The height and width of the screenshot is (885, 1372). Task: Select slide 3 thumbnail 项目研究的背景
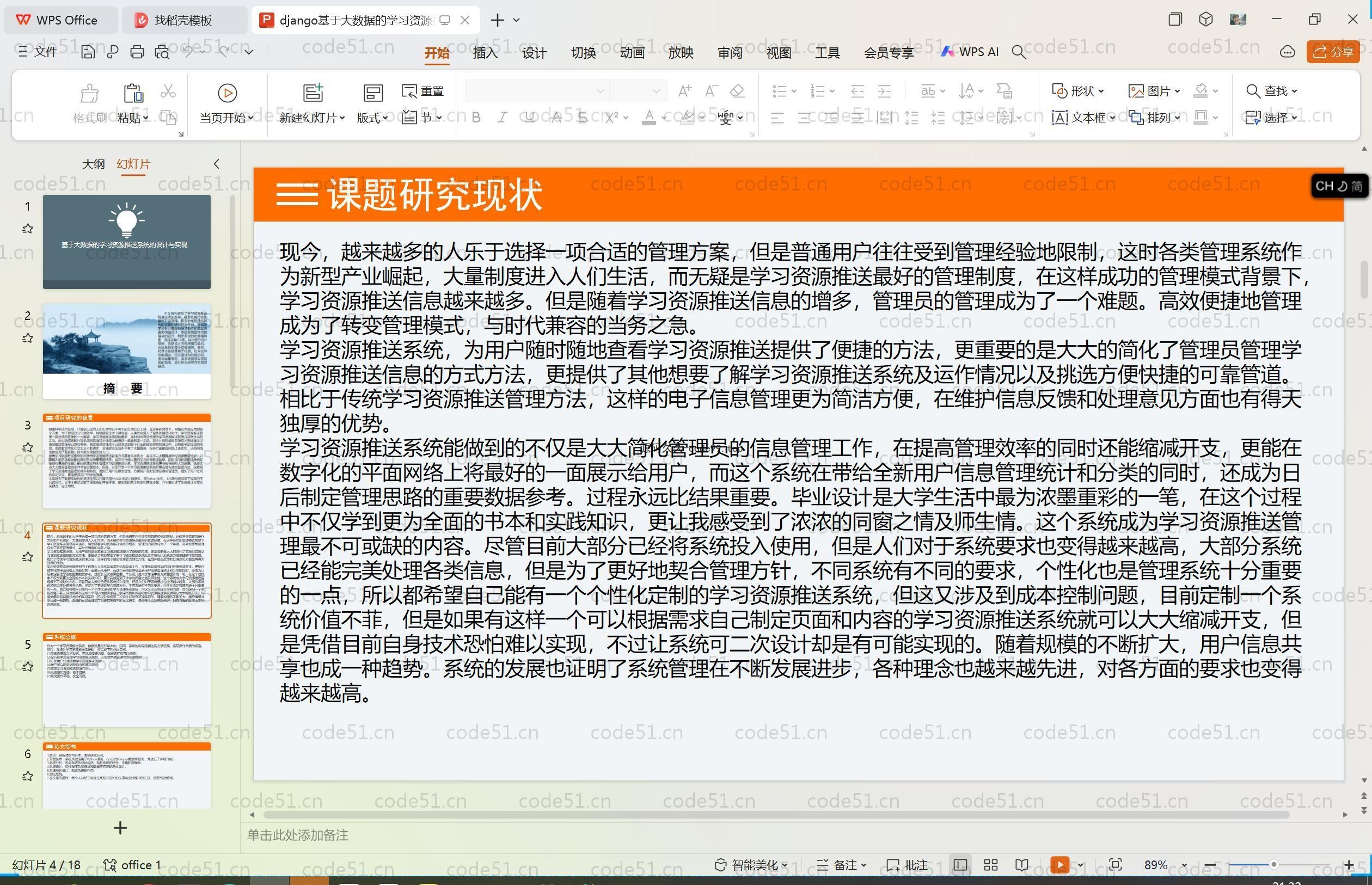click(126, 461)
